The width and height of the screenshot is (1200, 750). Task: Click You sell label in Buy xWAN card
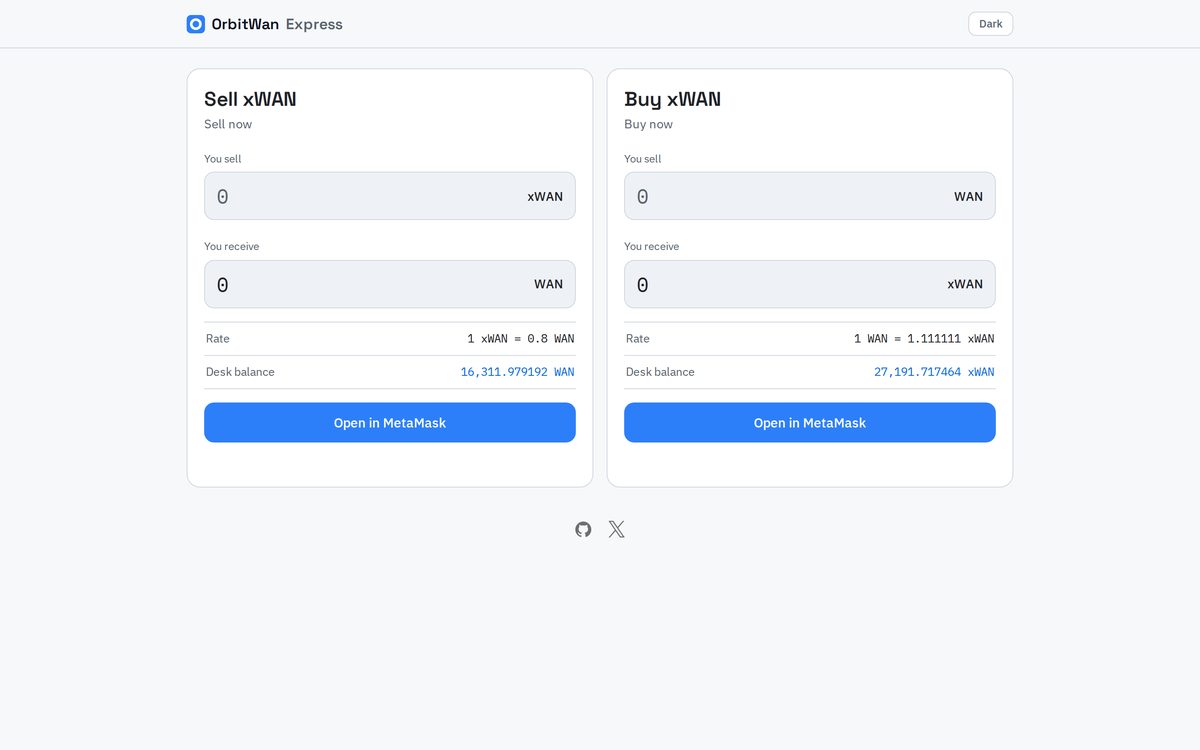(x=643, y=159)
